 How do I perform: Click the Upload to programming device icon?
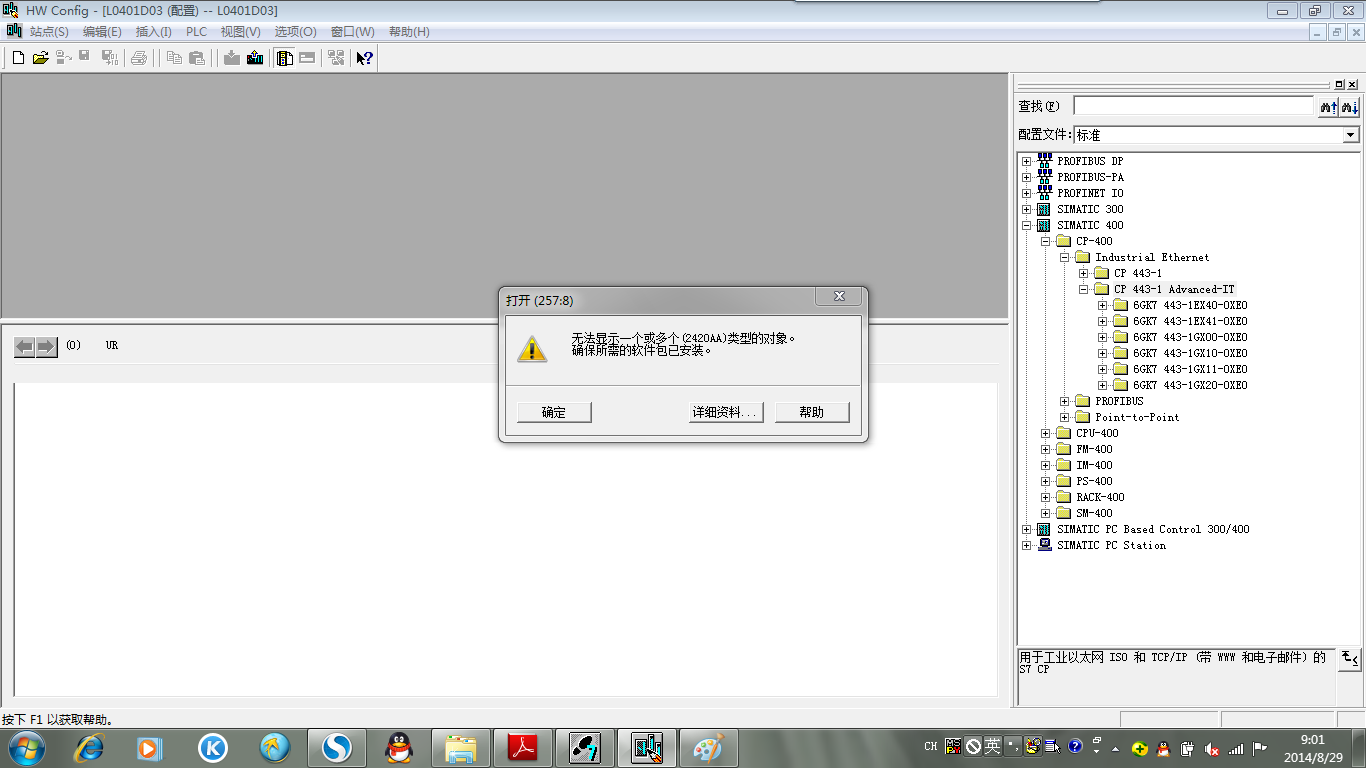tap(255, 58)
